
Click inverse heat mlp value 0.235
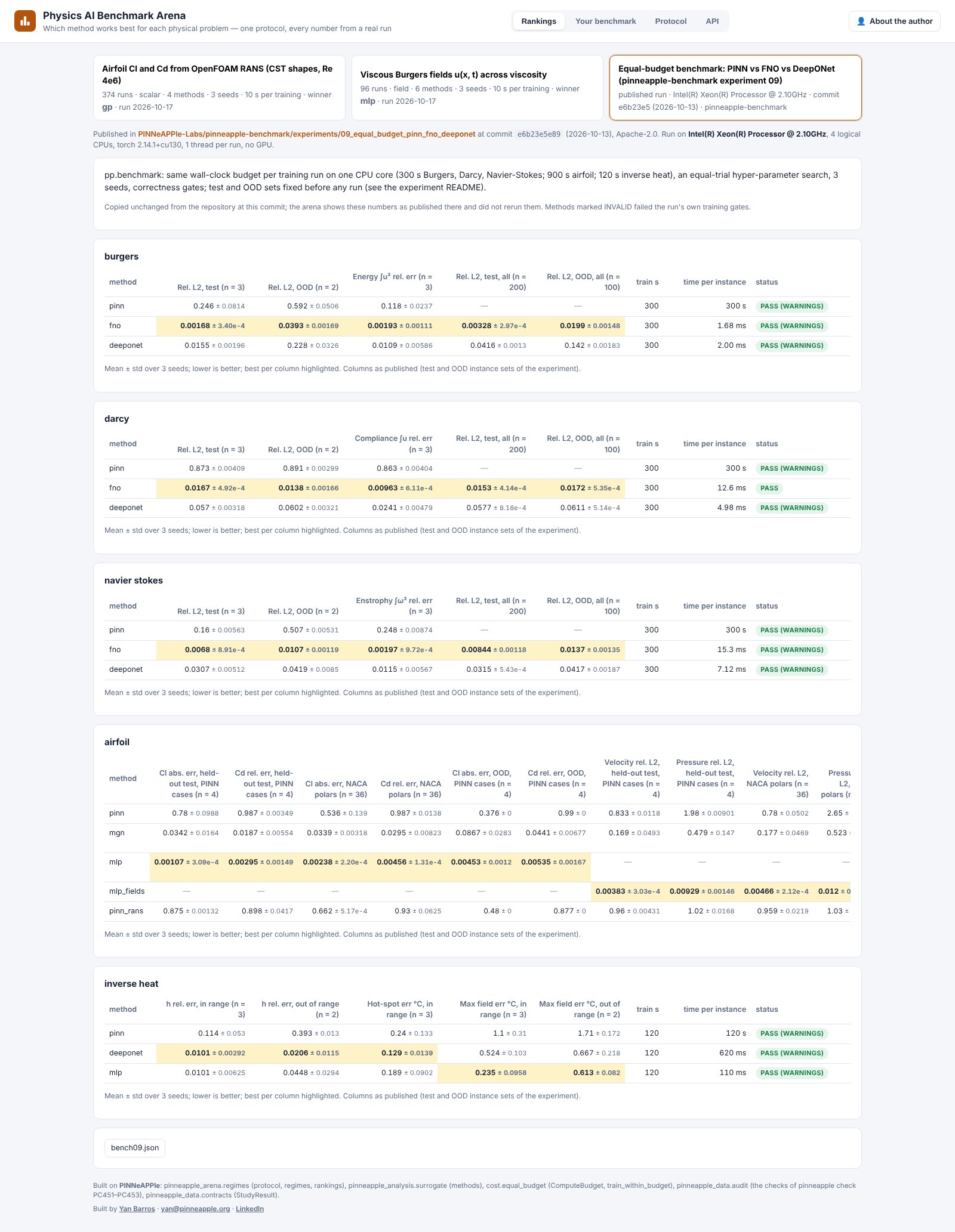click(x=485, y=1073)
